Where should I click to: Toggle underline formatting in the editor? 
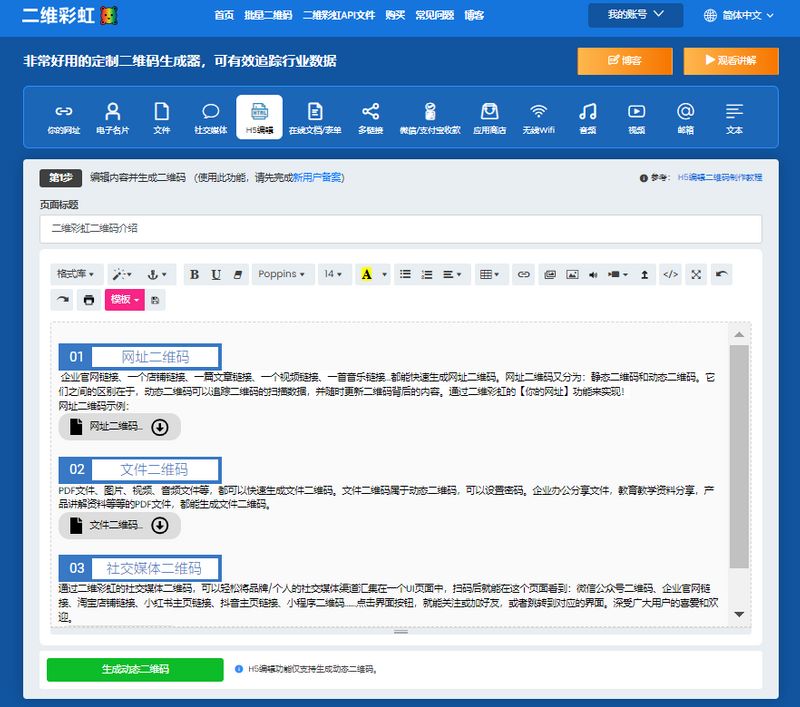pyautogui.click(x=216, y=274)
